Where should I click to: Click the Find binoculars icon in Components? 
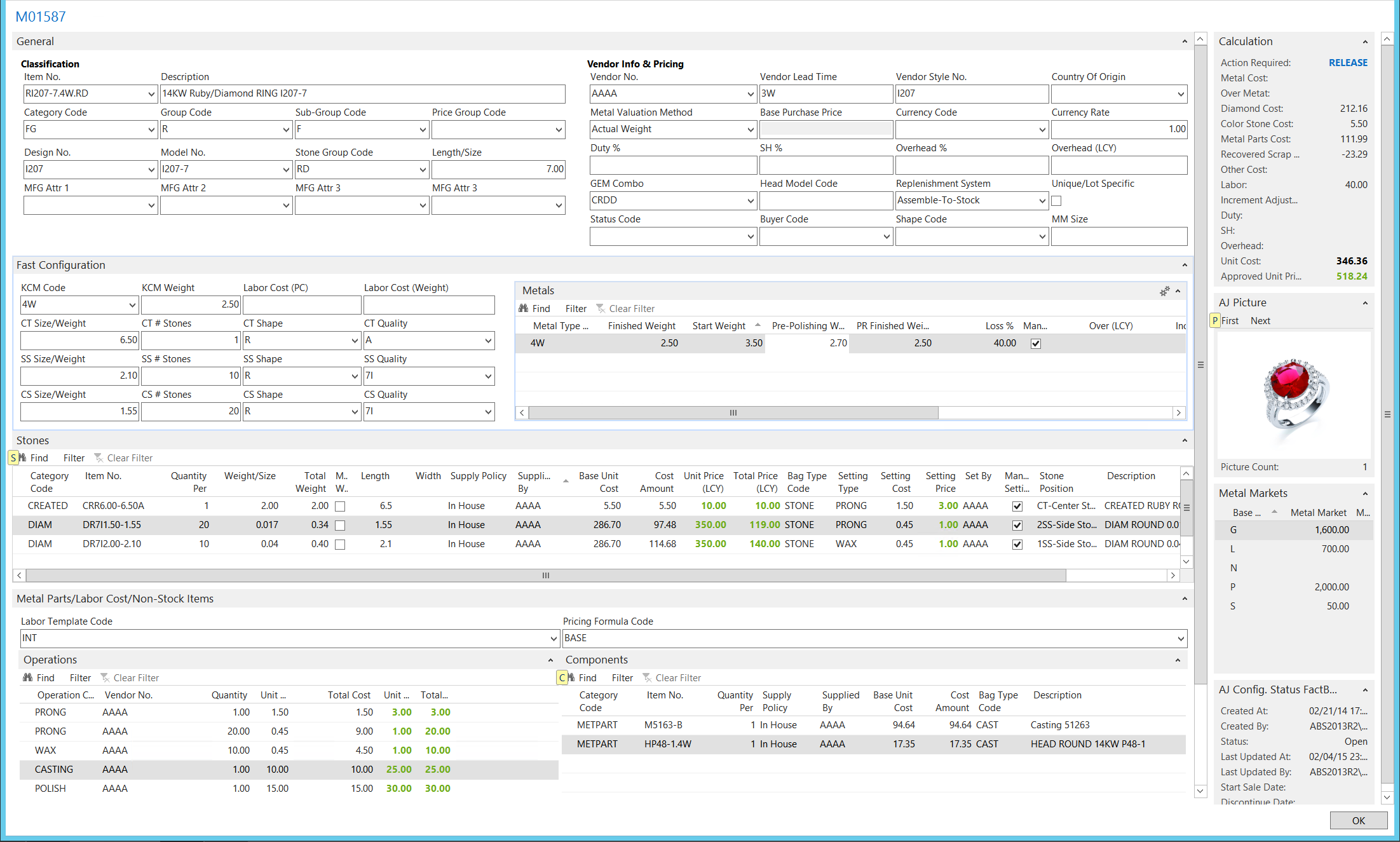(571, 677)
